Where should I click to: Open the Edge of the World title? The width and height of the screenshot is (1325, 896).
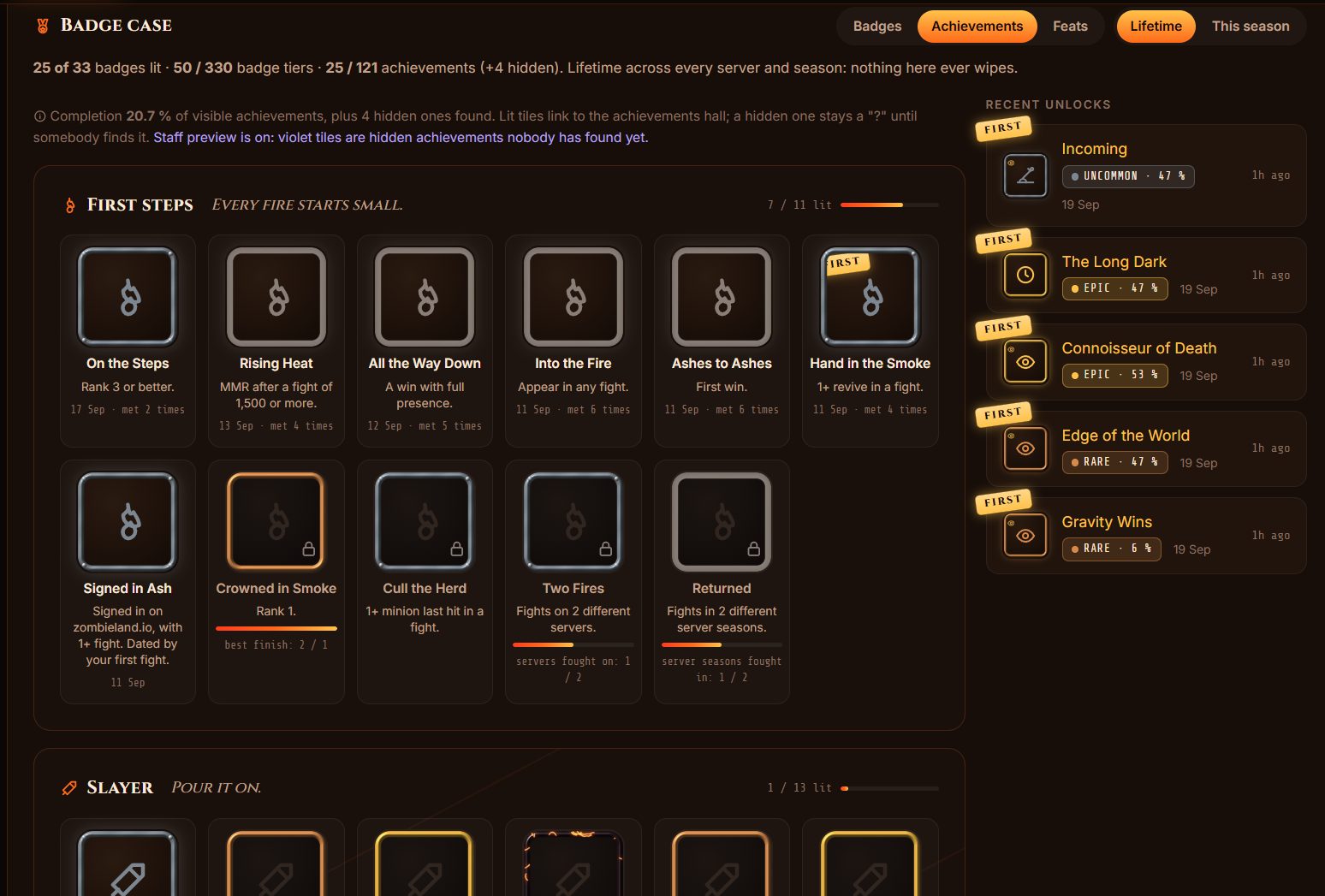[x=1126, y=436]
